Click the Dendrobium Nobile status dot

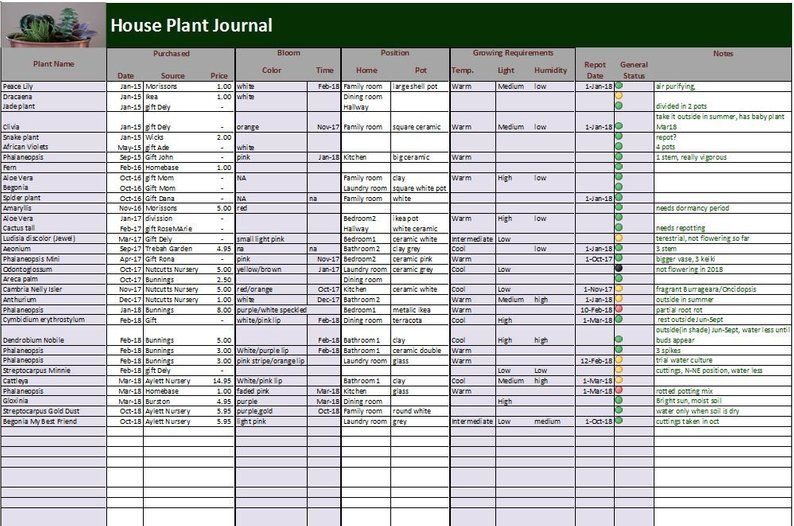click(x=618, y=340)
